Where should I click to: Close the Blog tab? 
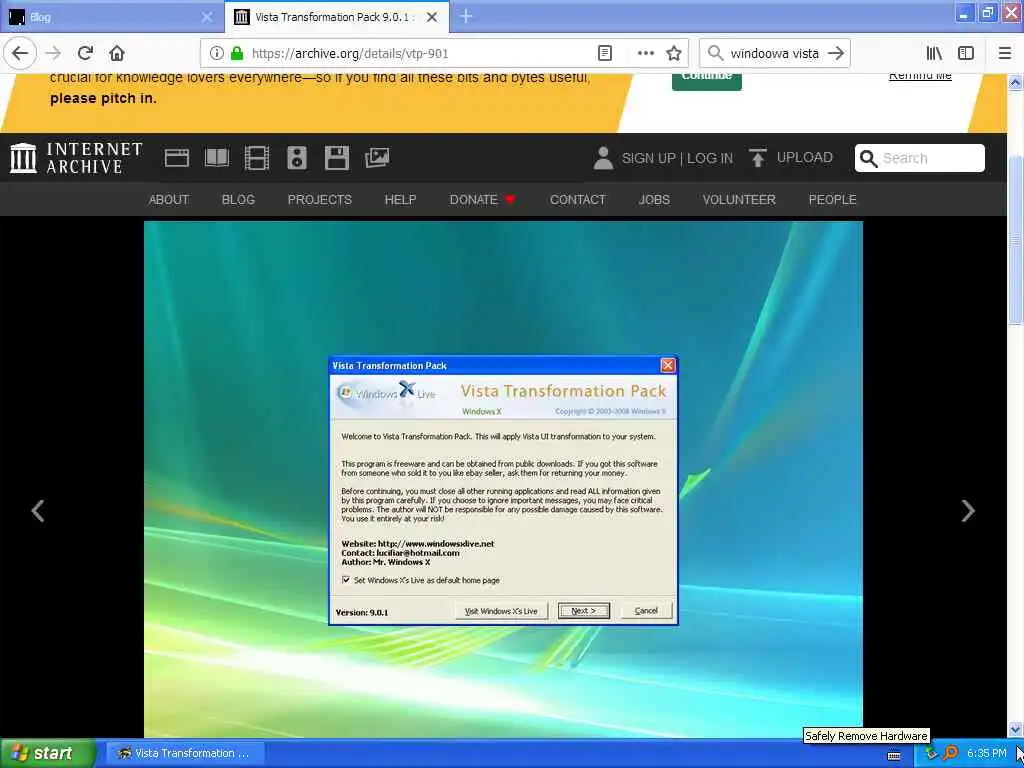[207, 17]
